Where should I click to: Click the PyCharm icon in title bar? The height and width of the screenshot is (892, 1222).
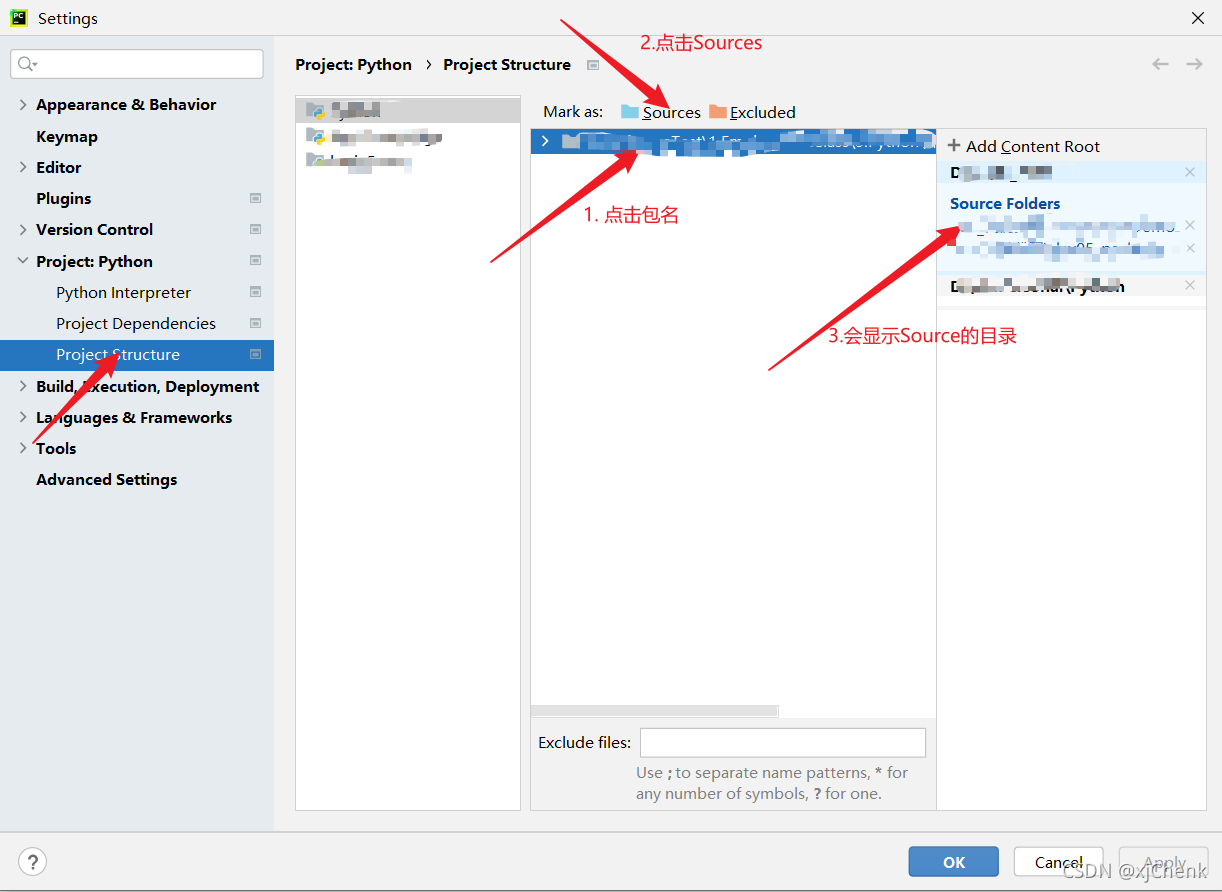tap(19, 18)
